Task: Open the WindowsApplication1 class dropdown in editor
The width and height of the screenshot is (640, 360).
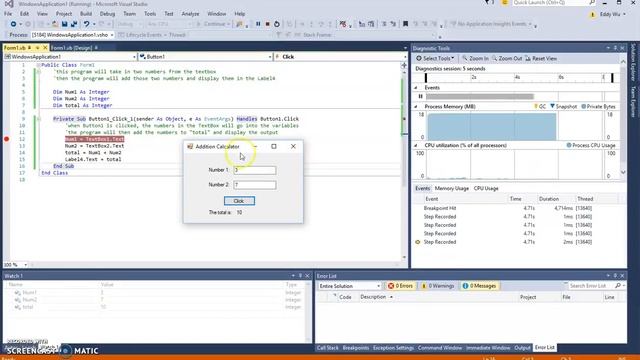Action: tap(70, 57)
